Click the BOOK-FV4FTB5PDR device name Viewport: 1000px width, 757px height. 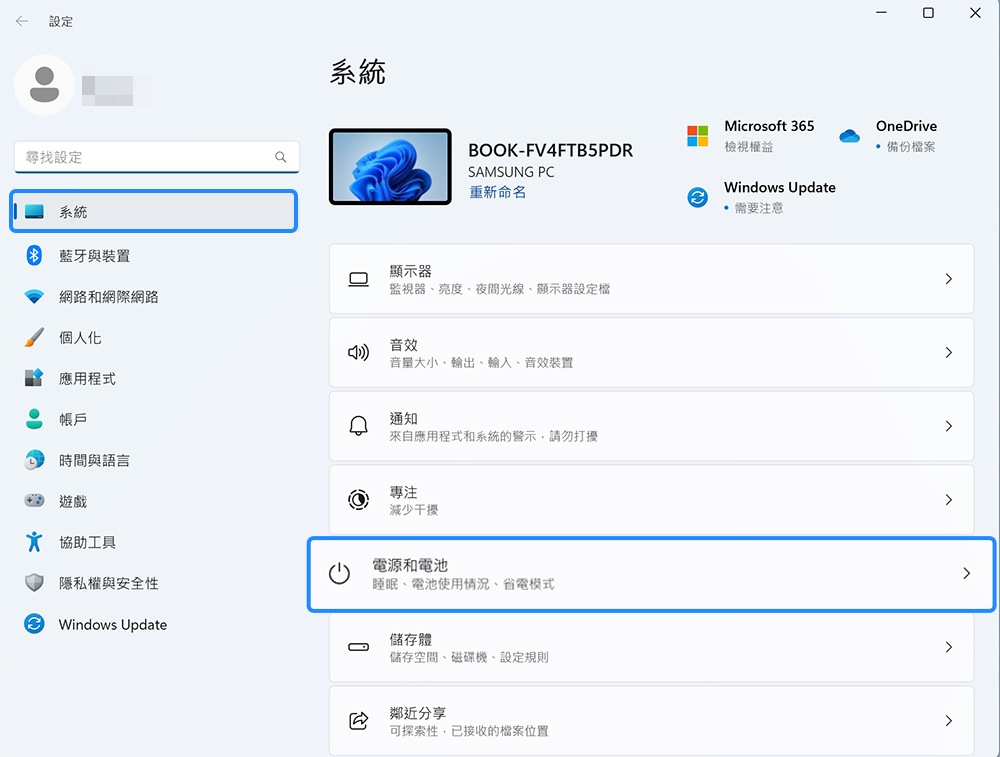(550, 151)
